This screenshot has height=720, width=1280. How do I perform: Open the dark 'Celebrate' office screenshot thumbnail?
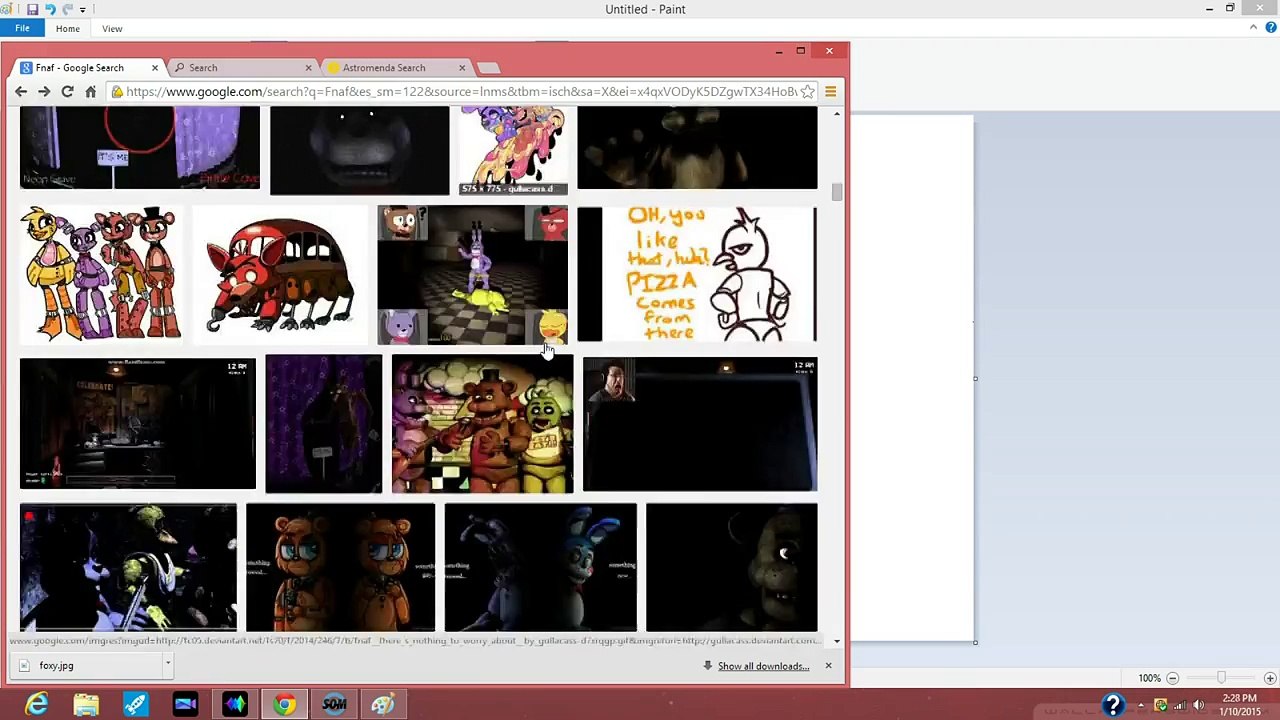(x=138, y=424)
